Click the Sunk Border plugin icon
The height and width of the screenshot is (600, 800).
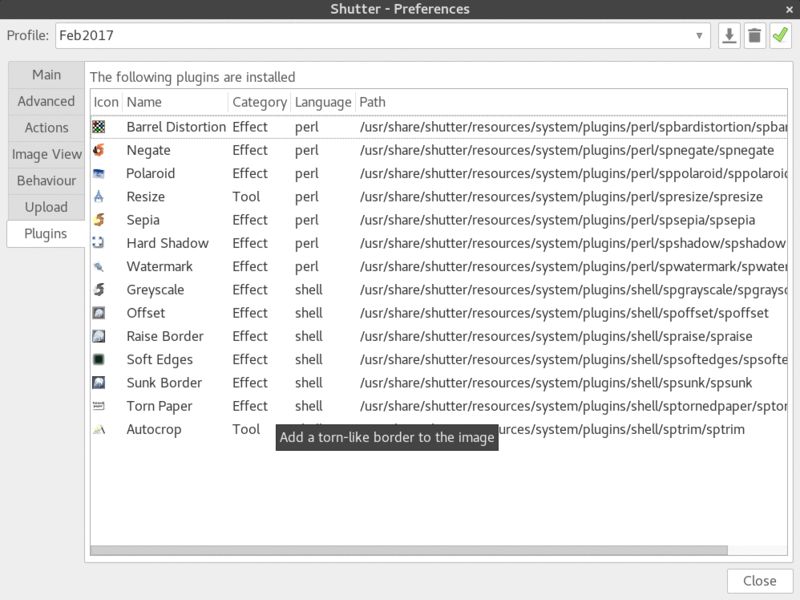(98, 383)
